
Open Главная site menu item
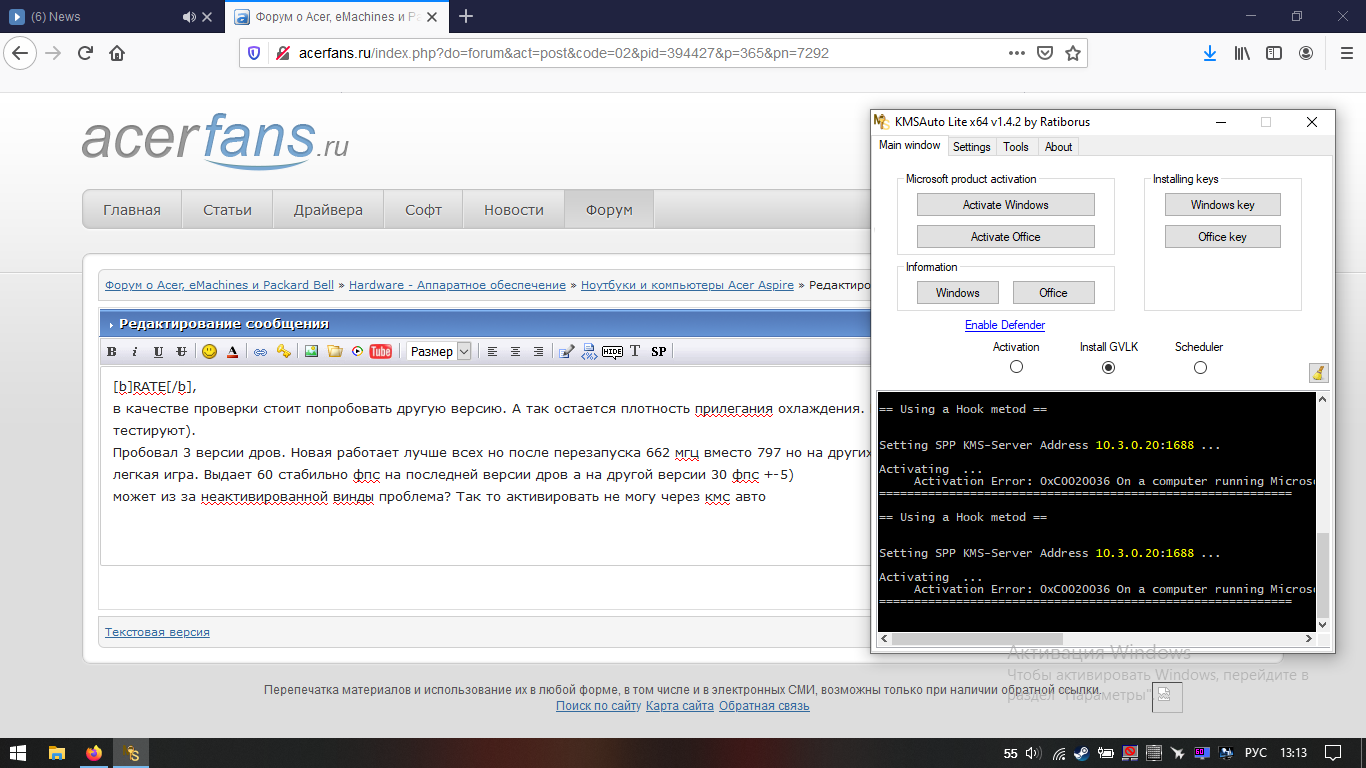point(132,210)
